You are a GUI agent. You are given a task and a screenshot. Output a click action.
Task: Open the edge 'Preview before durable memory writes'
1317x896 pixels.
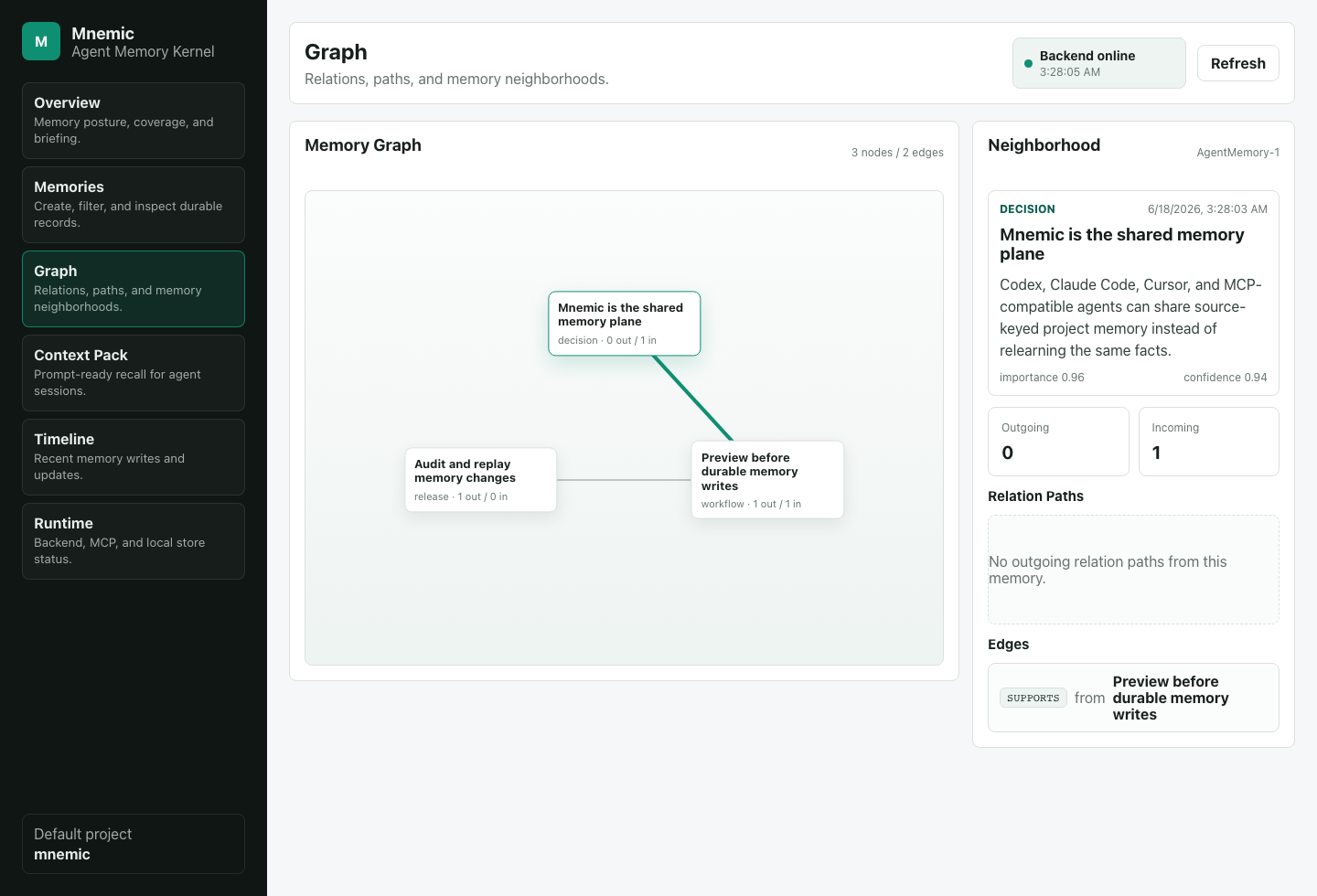(x=1134, y=698)
